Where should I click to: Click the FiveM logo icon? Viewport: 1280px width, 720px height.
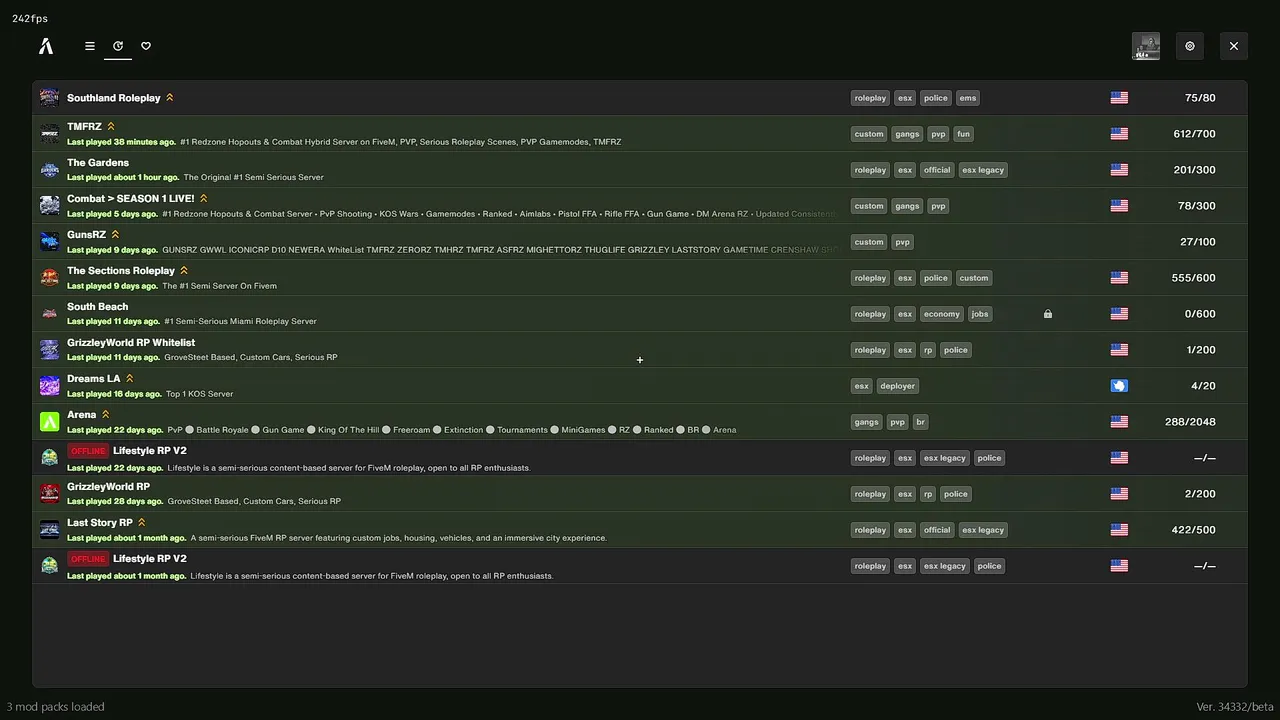[46, 46]
